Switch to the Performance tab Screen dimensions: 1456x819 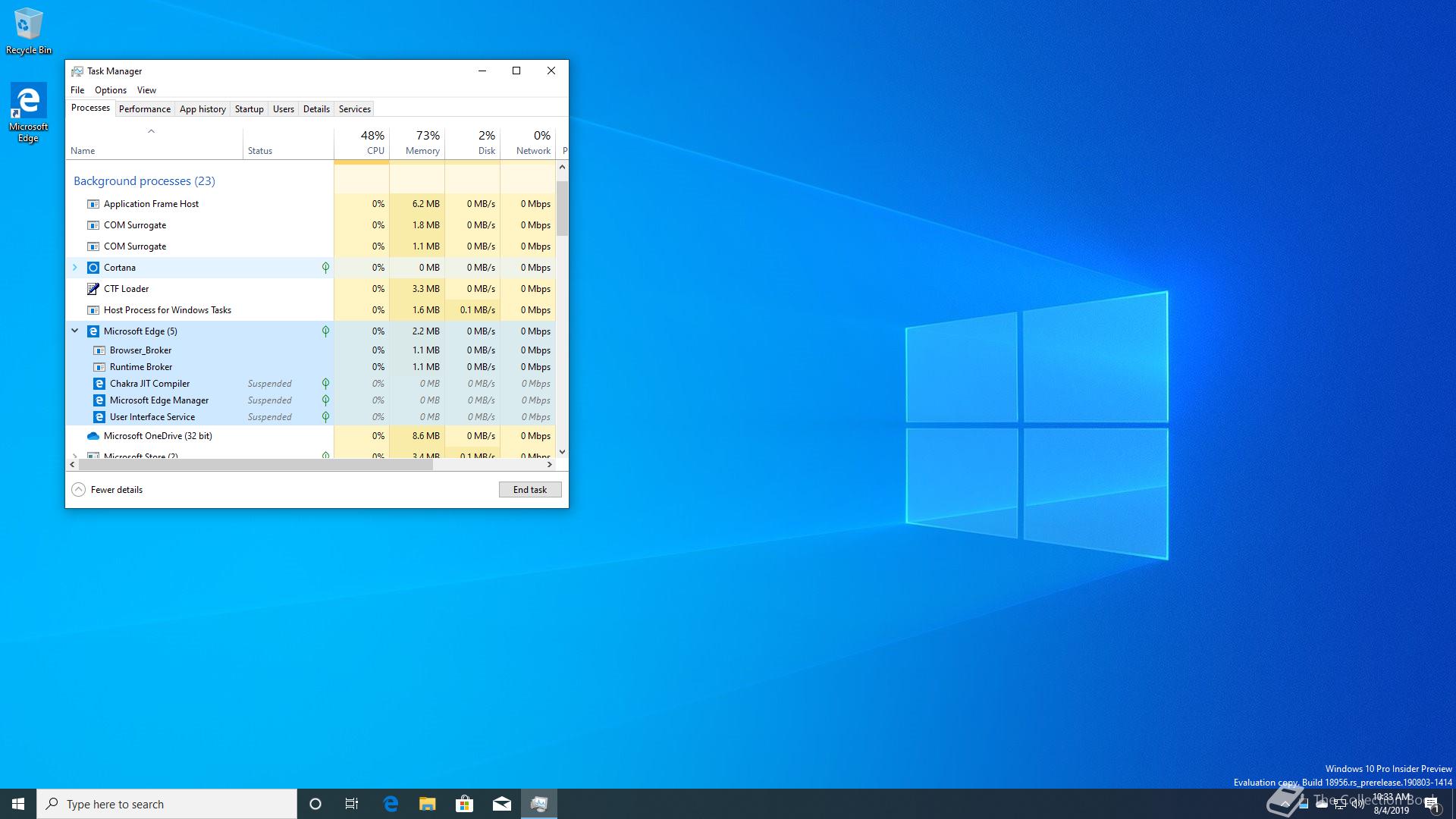(144, 109)
